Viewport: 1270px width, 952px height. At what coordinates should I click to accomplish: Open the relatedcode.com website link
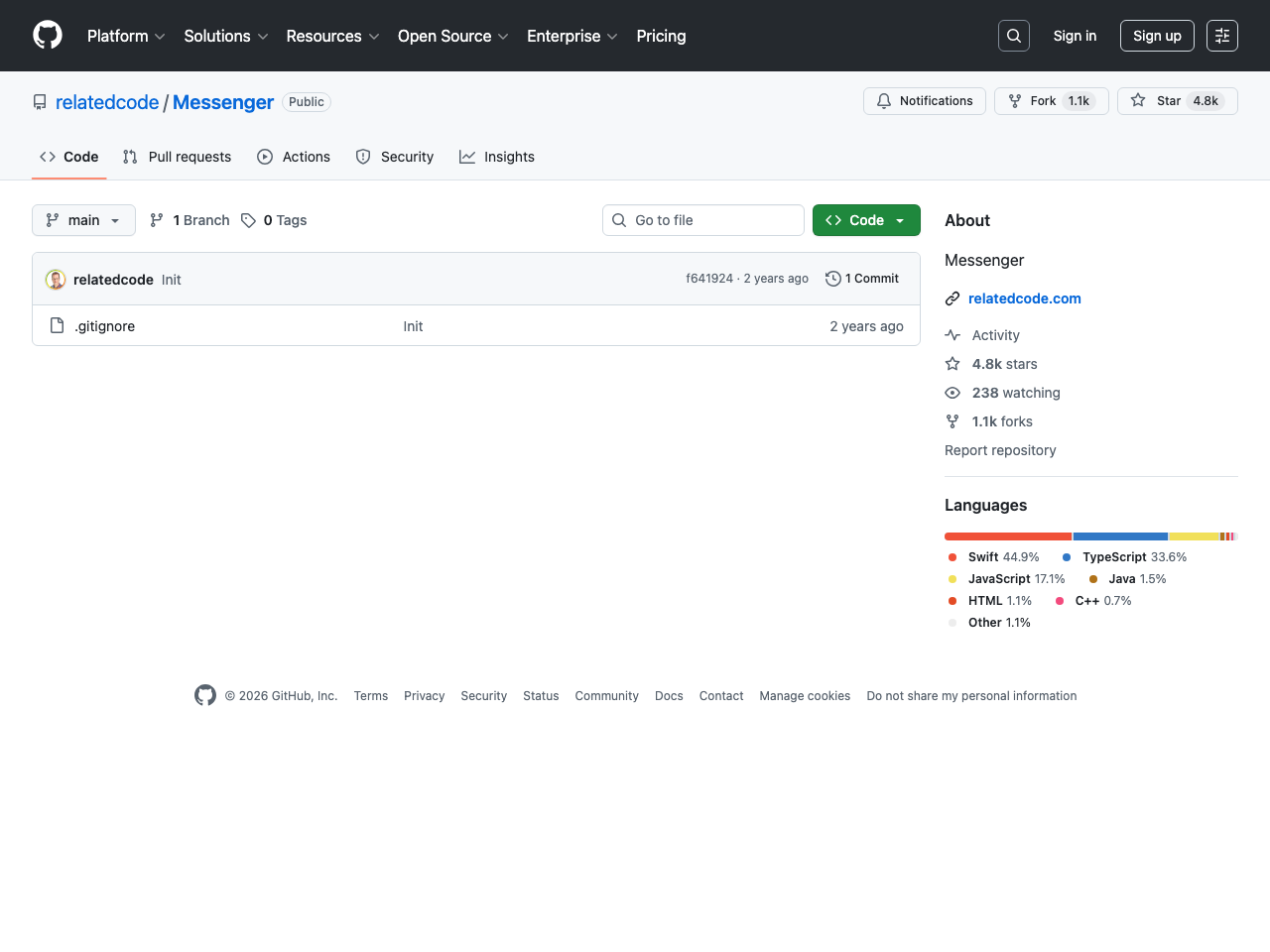tap(1024, 298)
